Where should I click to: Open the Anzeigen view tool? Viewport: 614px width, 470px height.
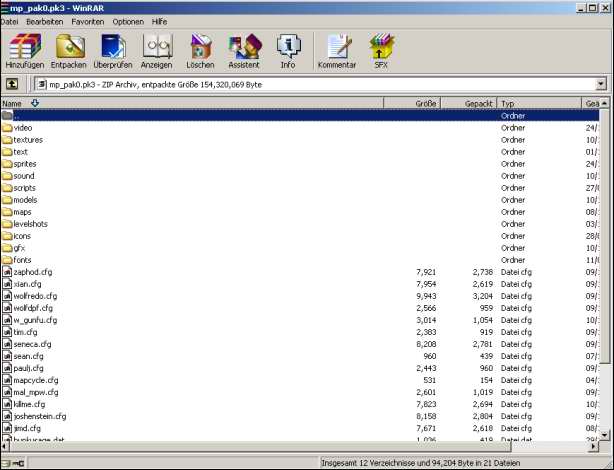tap(157, 51)
